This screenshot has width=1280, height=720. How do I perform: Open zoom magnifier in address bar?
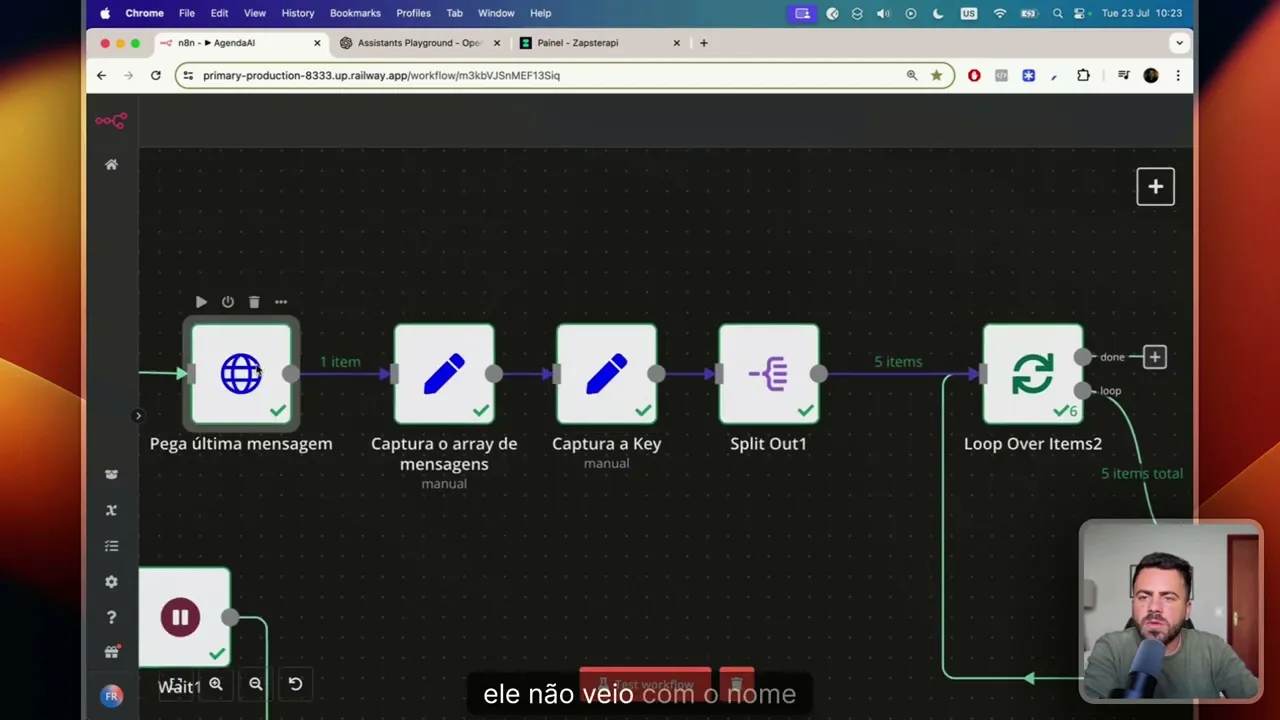click(911, 75)
